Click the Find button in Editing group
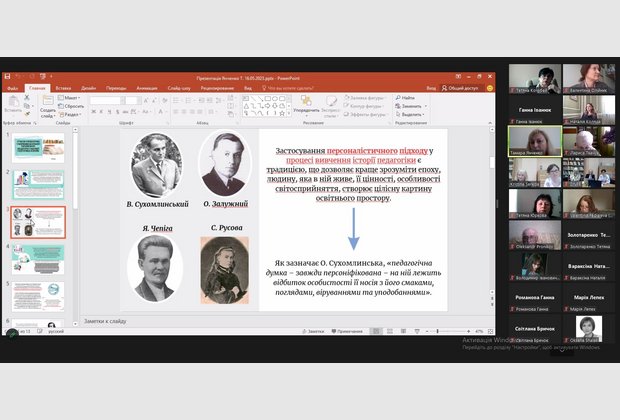 pyautogui.click(x=407, y=98)
